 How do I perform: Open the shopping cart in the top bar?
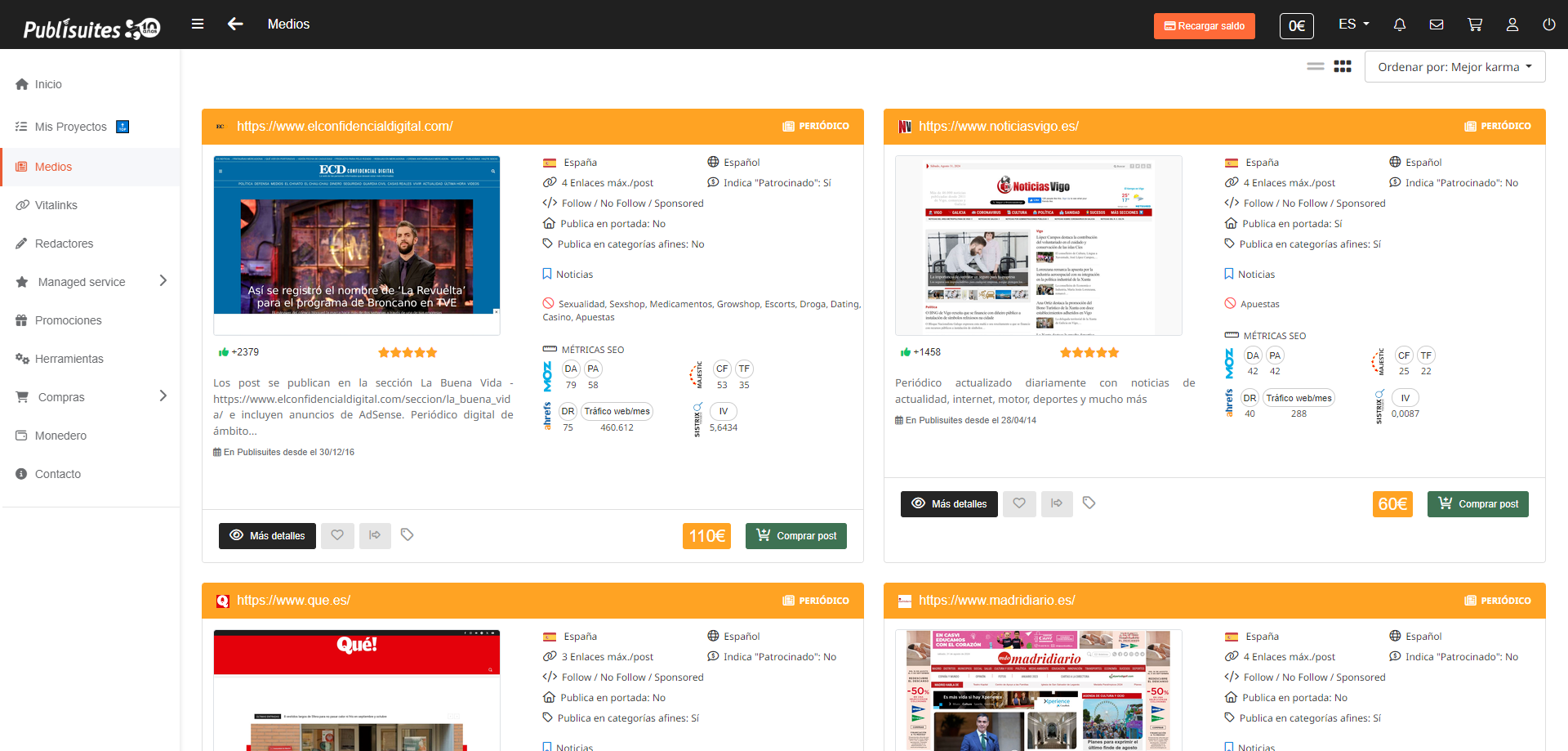pyautogui.click(x=1474, y=25)
